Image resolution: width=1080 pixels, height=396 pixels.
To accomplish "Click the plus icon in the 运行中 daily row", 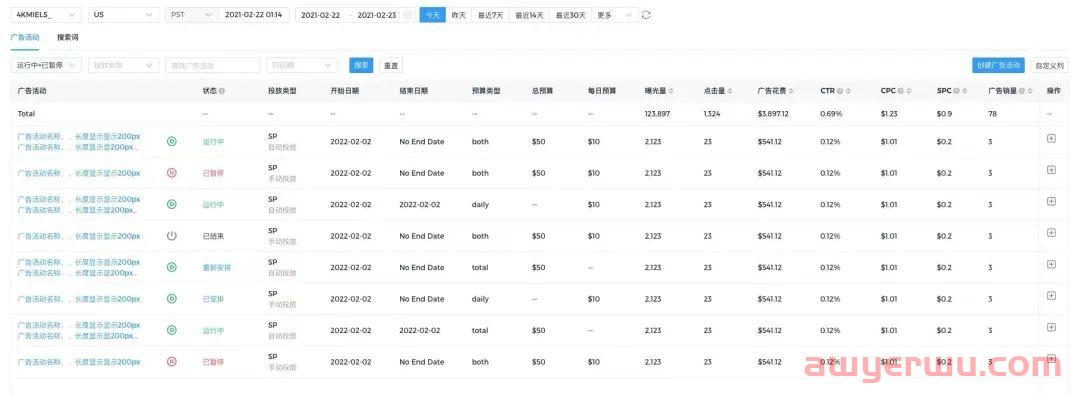I will pos(1051,201).
